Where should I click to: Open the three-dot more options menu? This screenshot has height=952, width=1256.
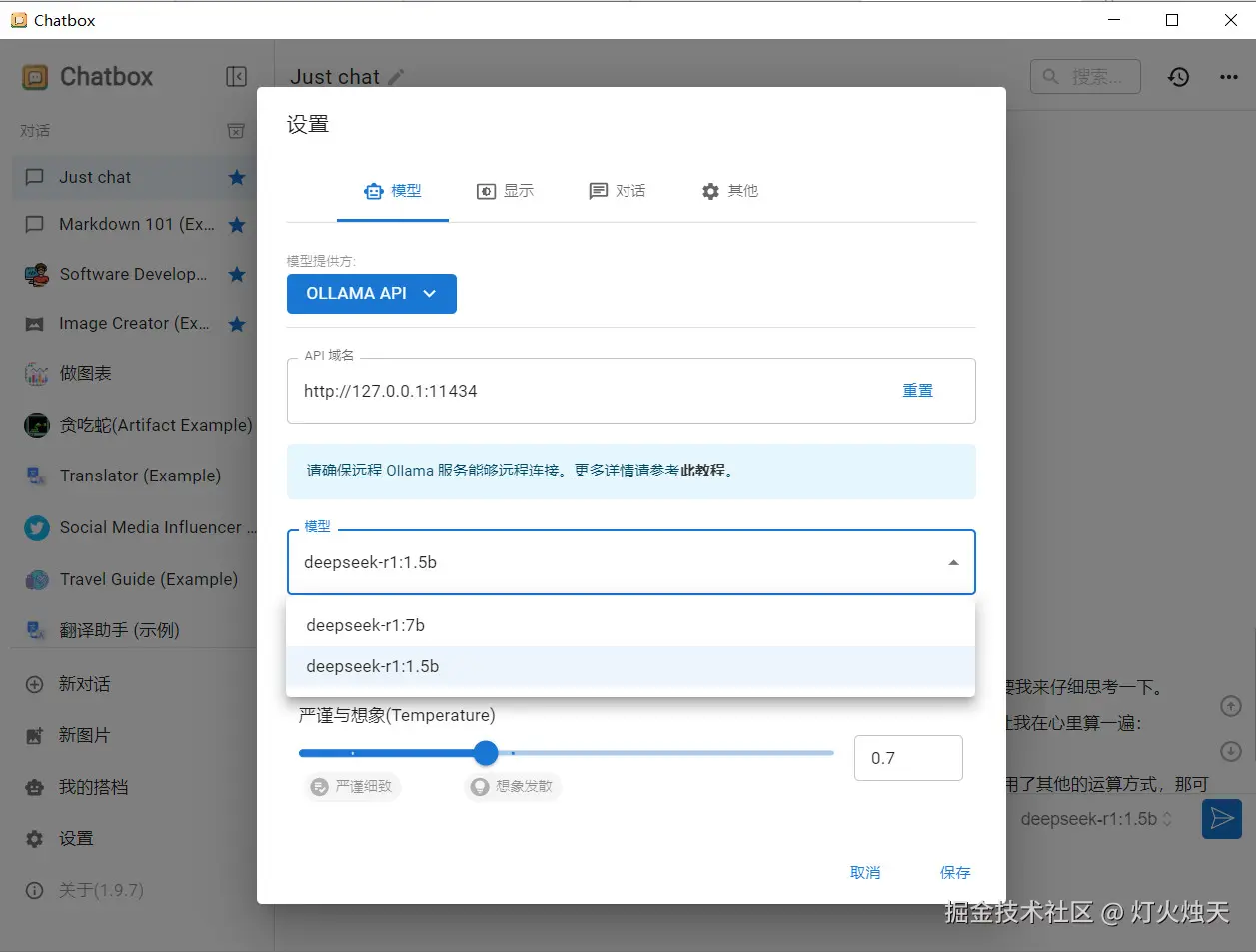click(x=1228, y=77)
